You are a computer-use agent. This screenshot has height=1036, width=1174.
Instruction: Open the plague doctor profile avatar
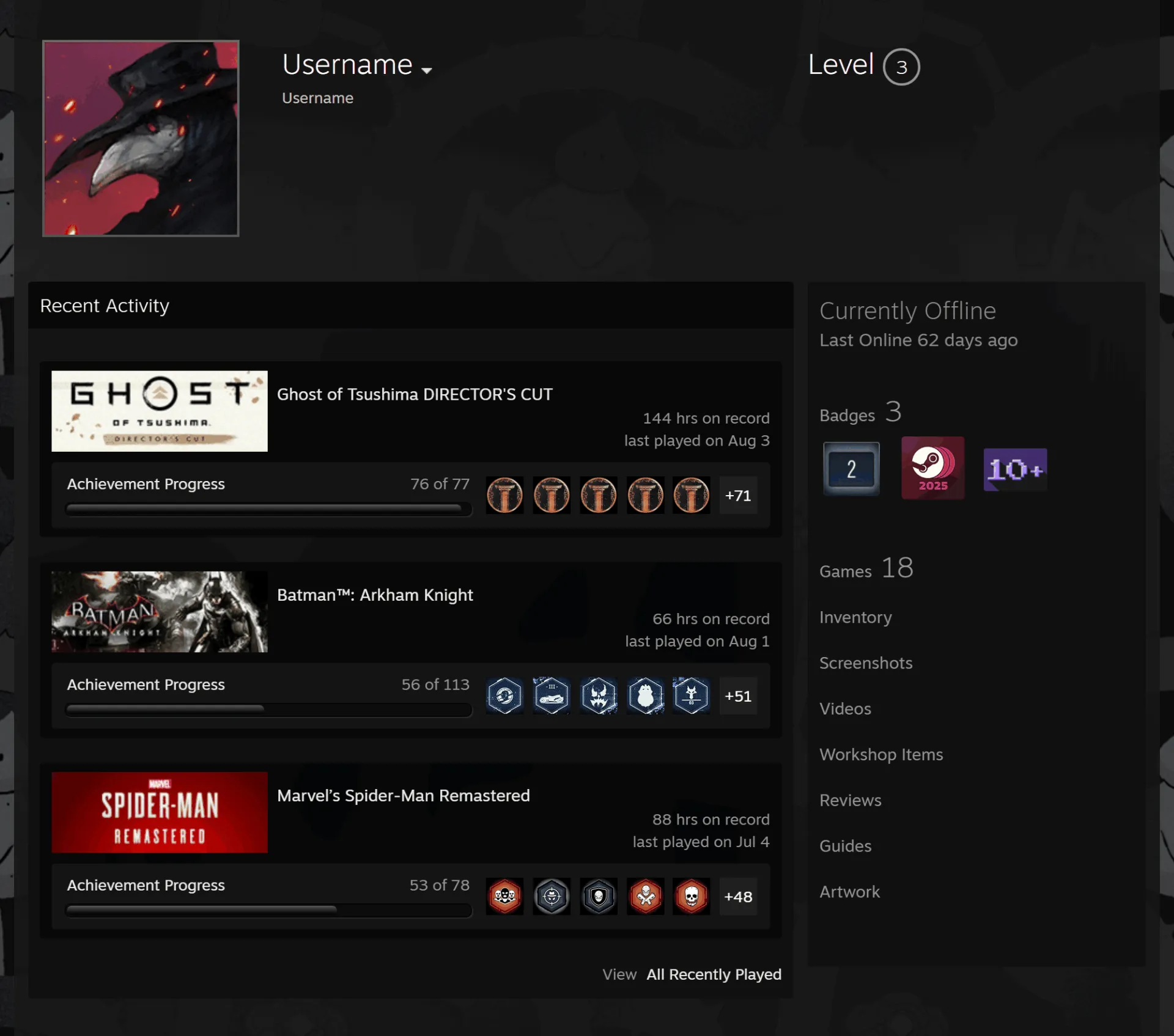click(x=141, y=138)
